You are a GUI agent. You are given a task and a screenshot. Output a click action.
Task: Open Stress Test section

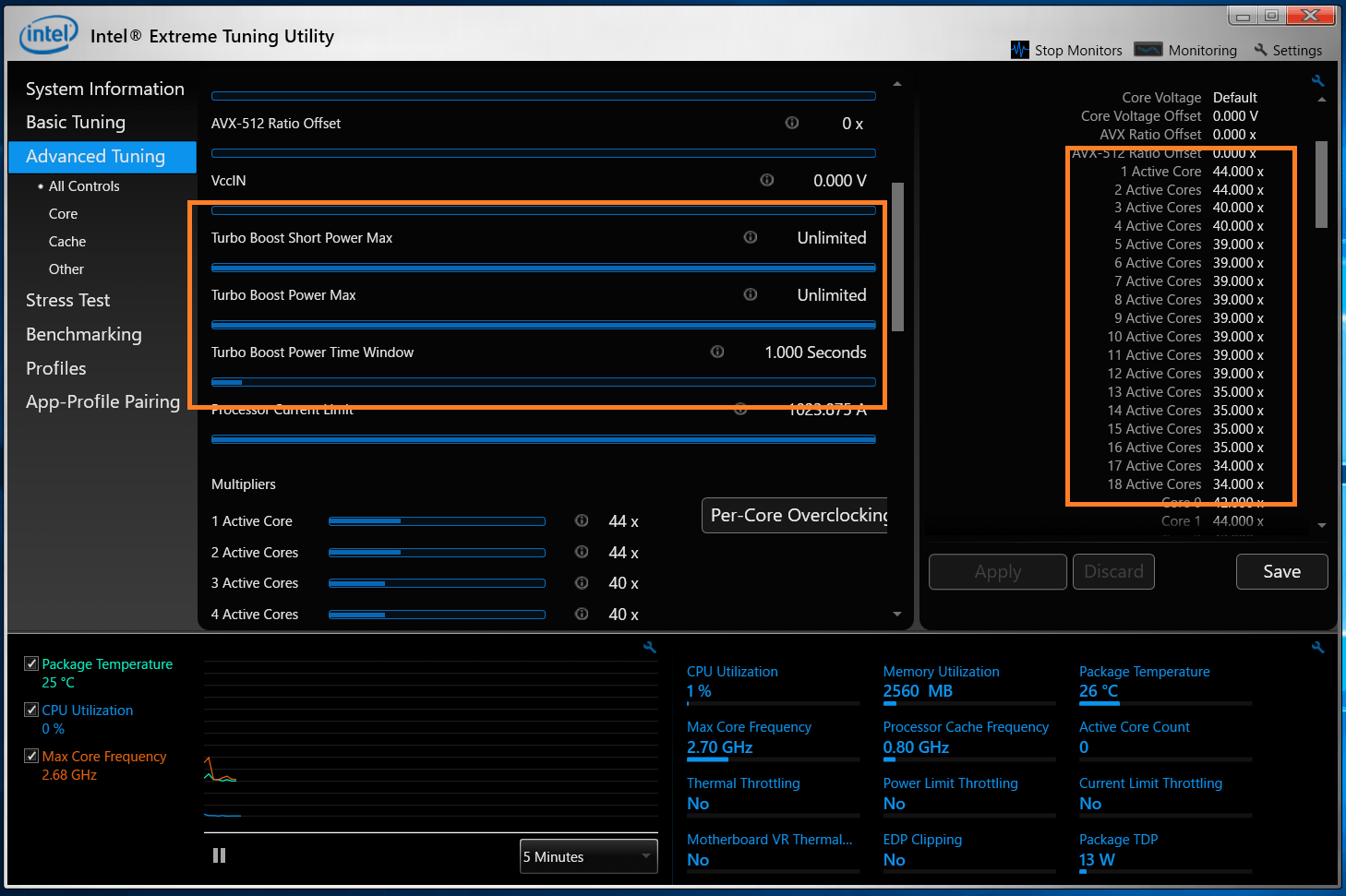coord(67,300)
